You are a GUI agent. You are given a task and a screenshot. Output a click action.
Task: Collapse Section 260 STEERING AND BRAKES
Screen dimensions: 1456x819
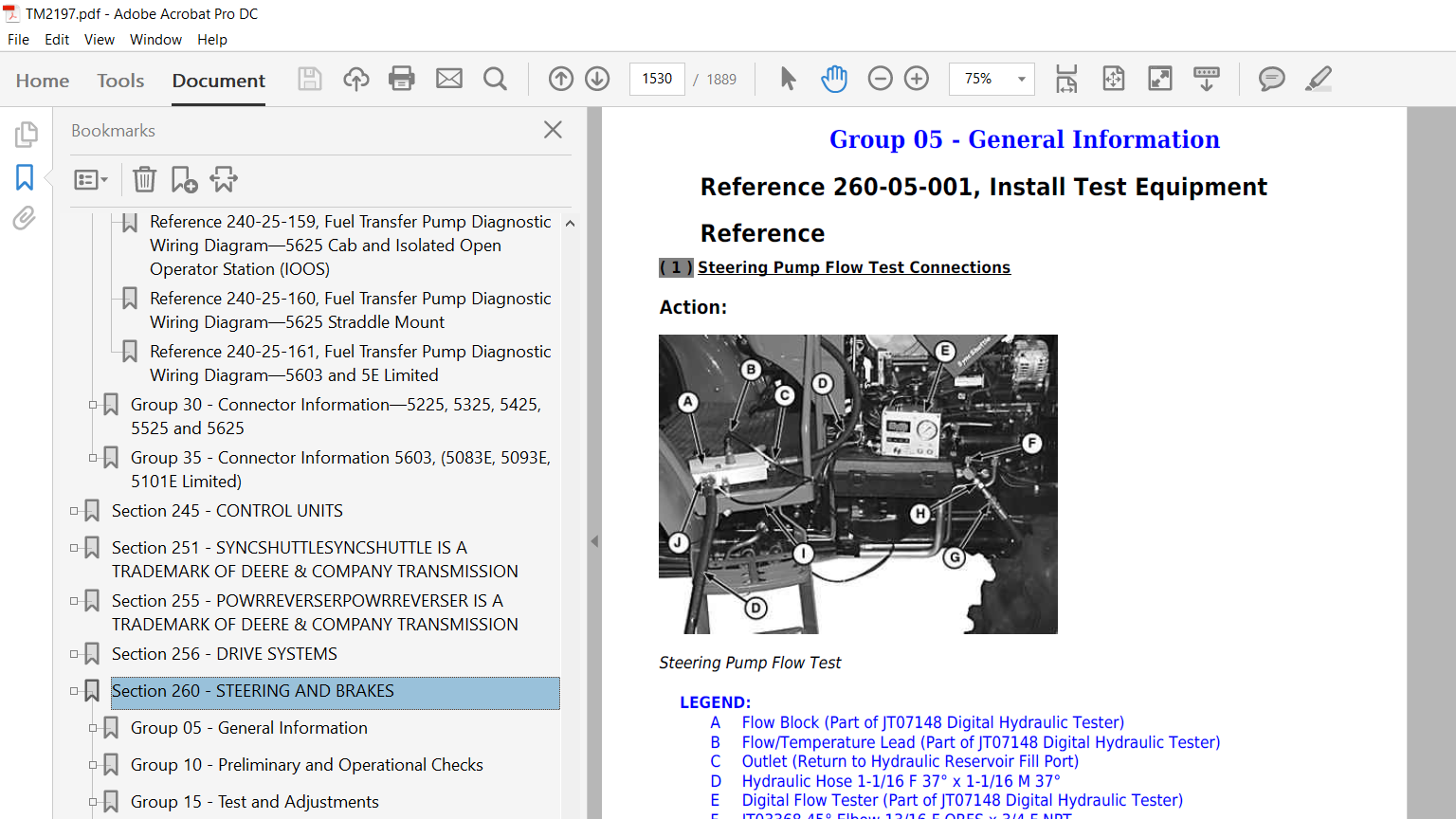click(x=74, y=691)
